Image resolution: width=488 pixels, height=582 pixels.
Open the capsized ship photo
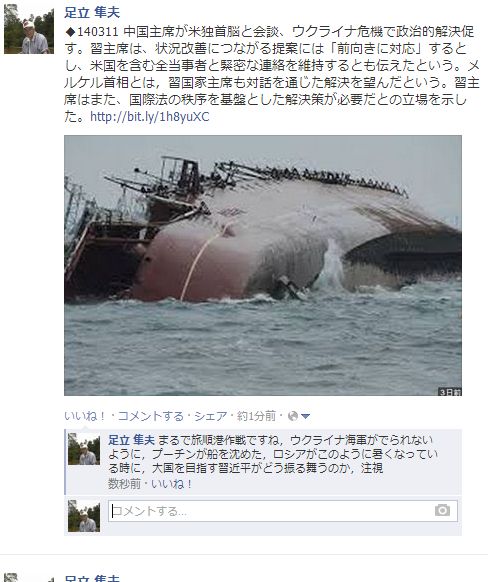263,265
